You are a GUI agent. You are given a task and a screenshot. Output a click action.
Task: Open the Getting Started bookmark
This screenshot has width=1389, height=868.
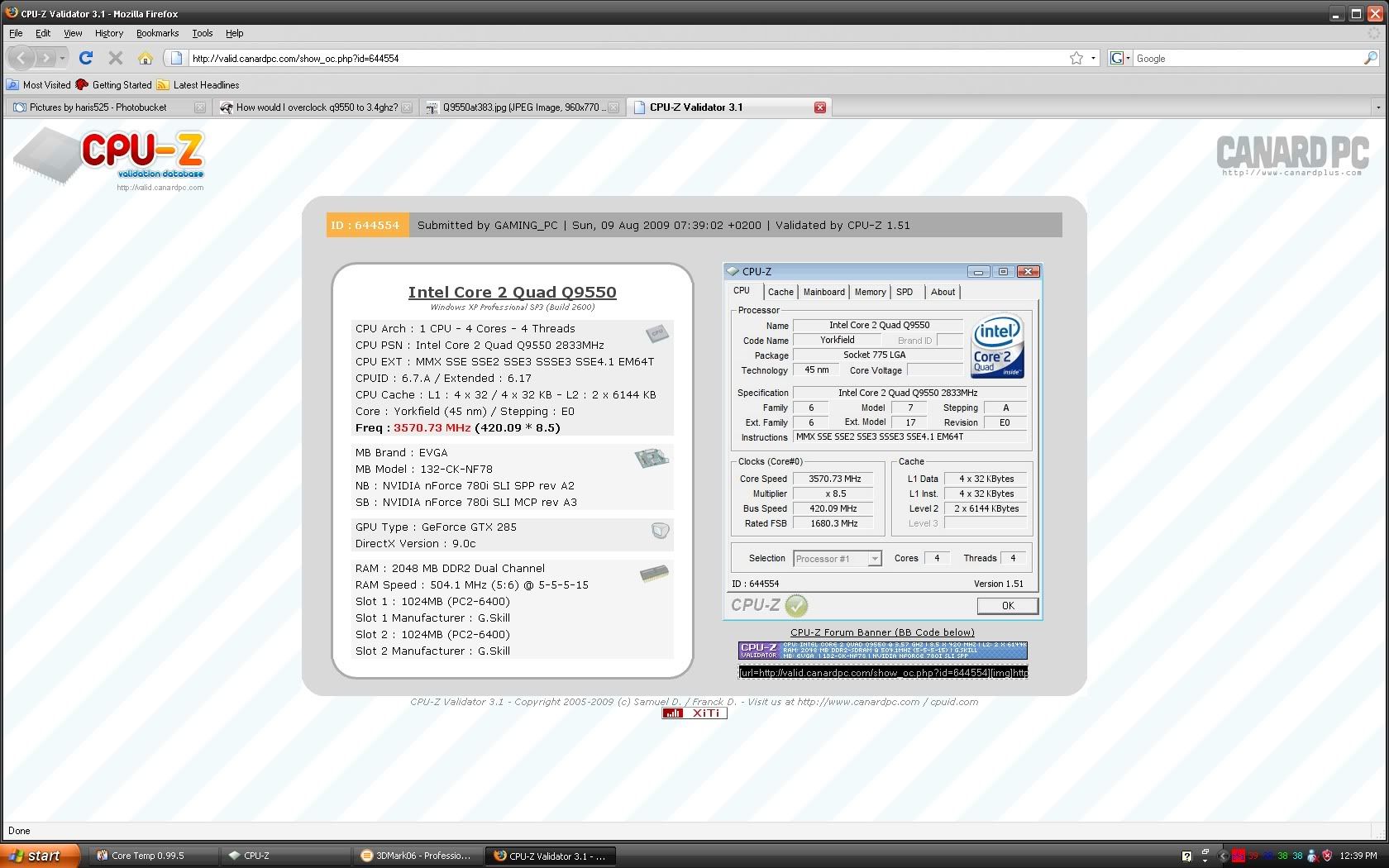(114, 84)
